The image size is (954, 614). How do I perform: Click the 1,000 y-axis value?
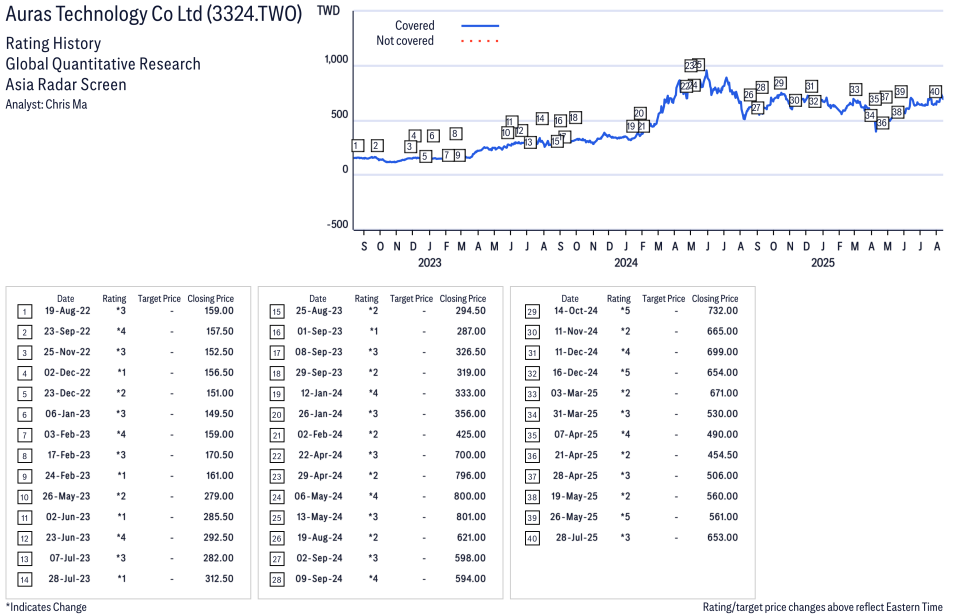coord(336,59)
